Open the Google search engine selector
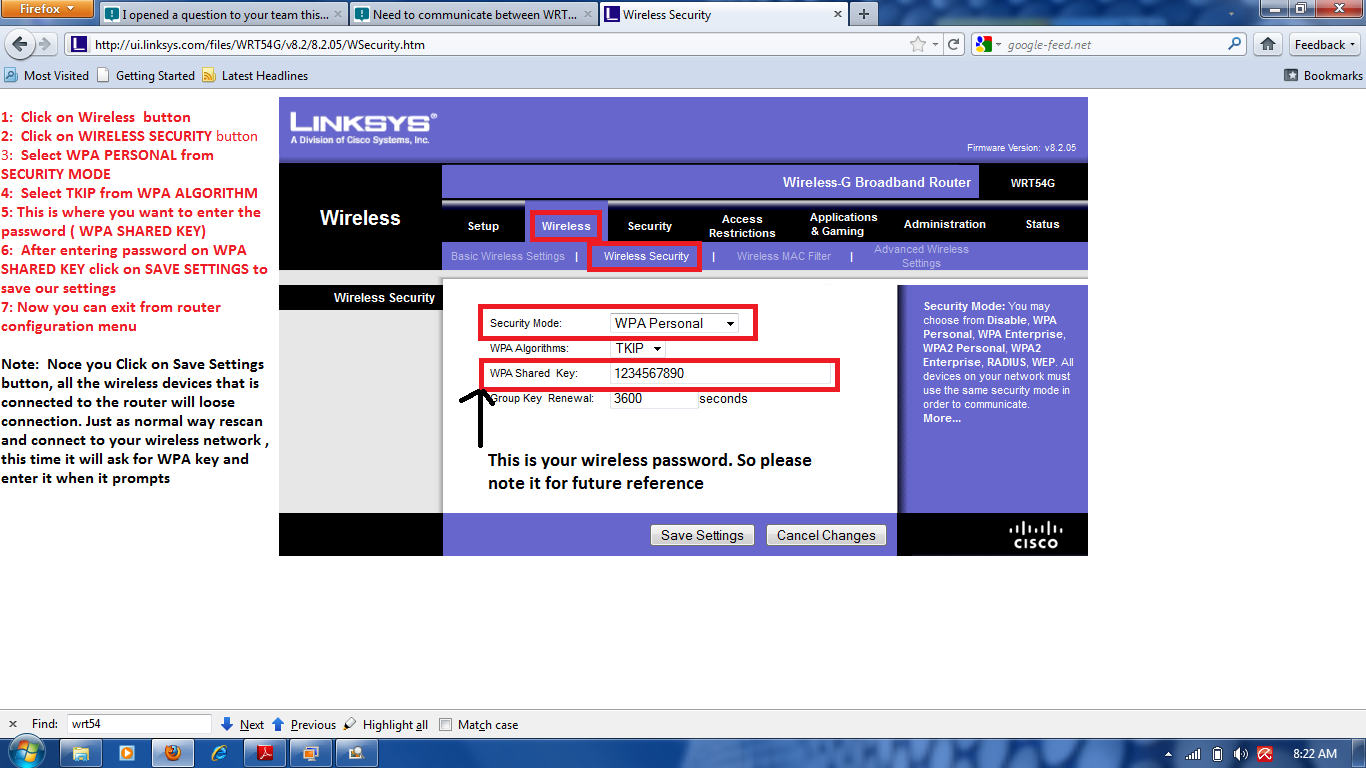The height and width of the screenshot is (768, 1366). (x=988, y=44)
